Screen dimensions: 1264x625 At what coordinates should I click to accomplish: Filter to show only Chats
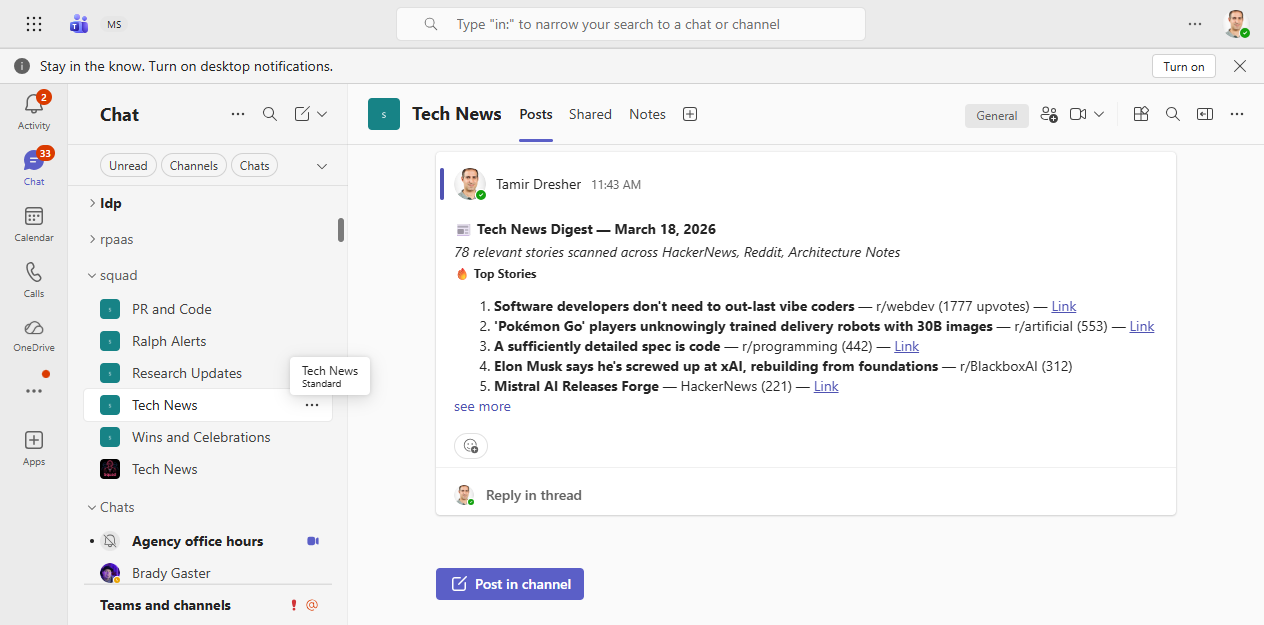254,164
